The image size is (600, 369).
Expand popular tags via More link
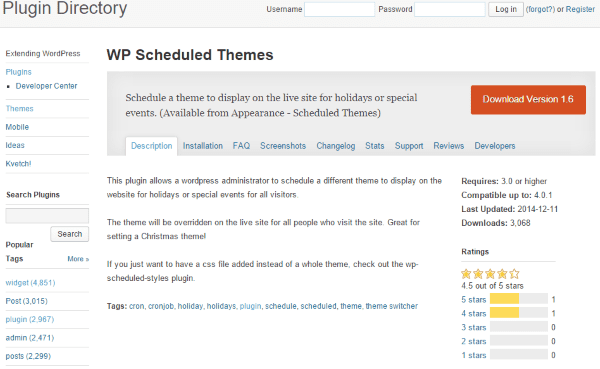78,259
